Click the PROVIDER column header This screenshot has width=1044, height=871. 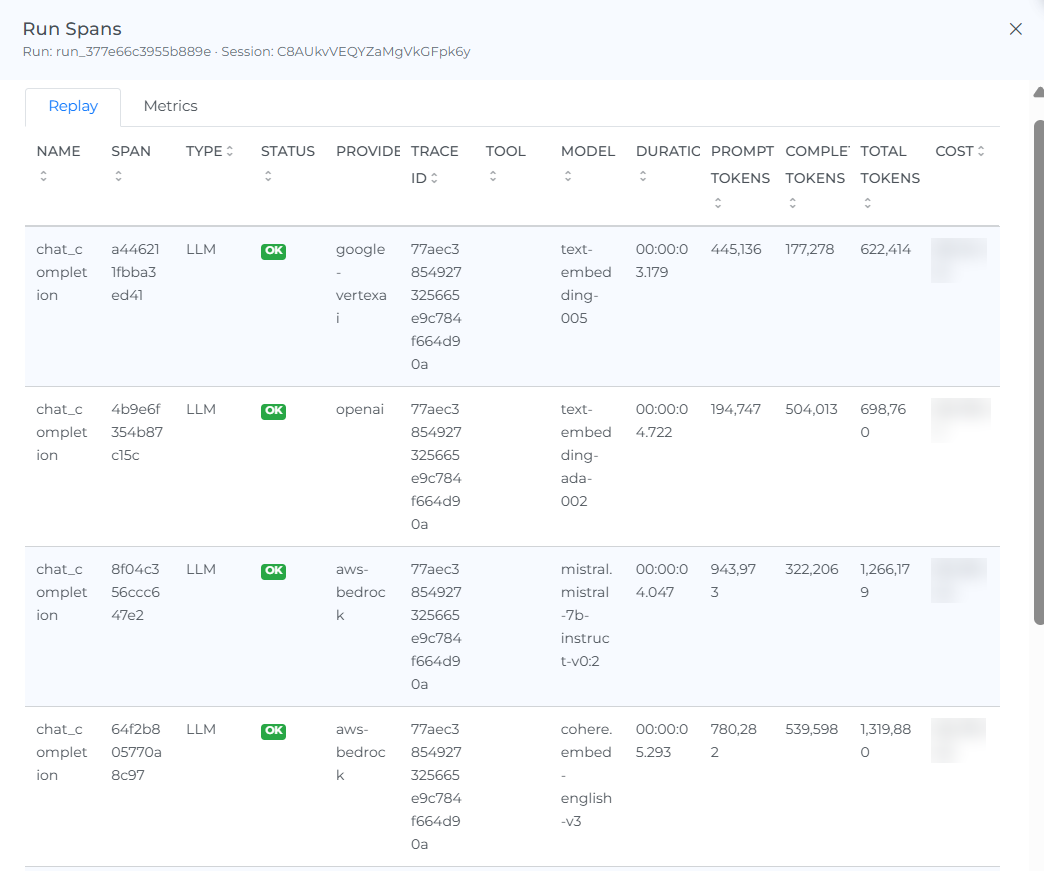point(368,151)
